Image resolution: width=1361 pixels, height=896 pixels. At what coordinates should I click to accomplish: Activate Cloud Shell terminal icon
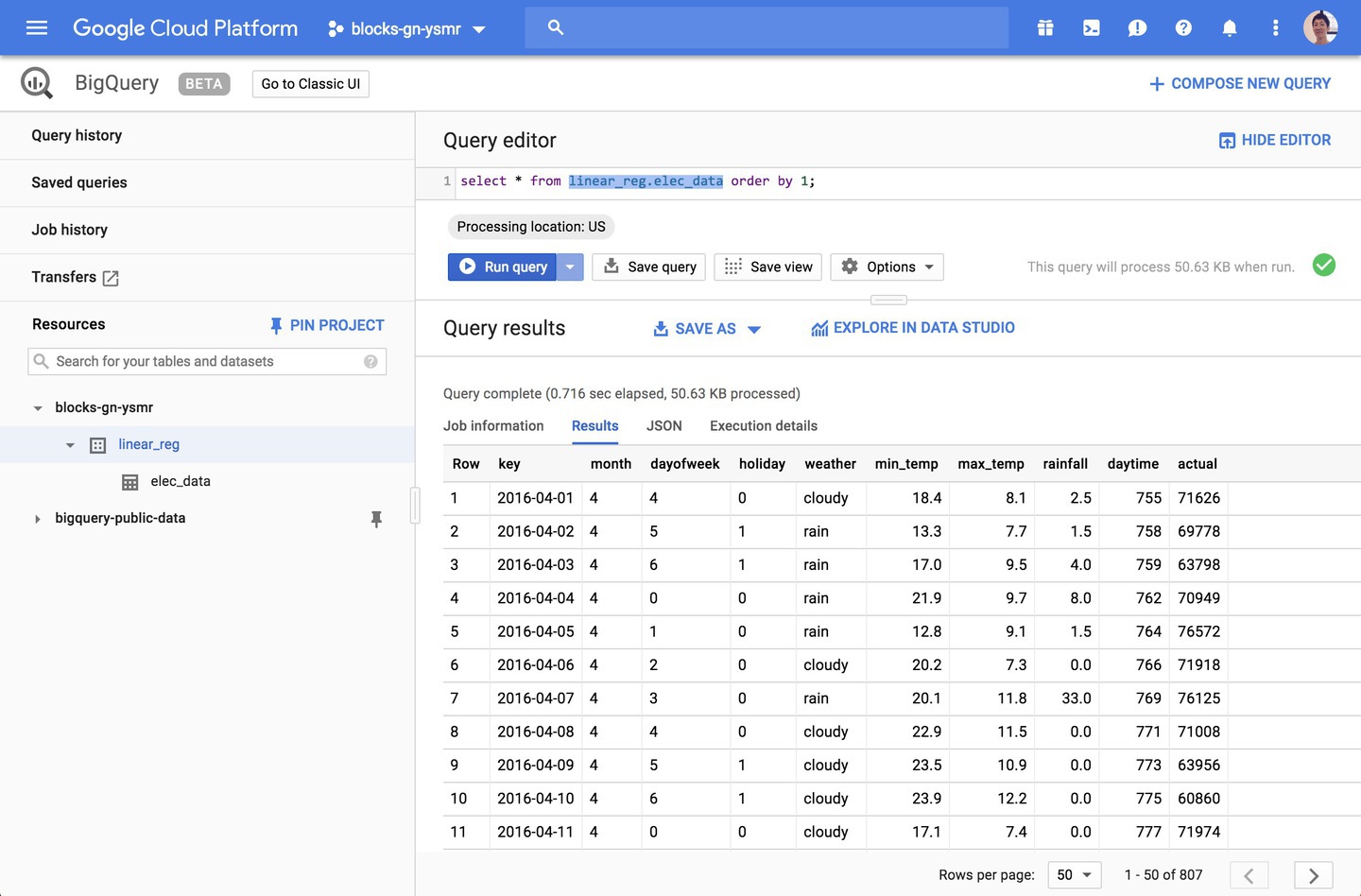click(x=1092, y=28)
